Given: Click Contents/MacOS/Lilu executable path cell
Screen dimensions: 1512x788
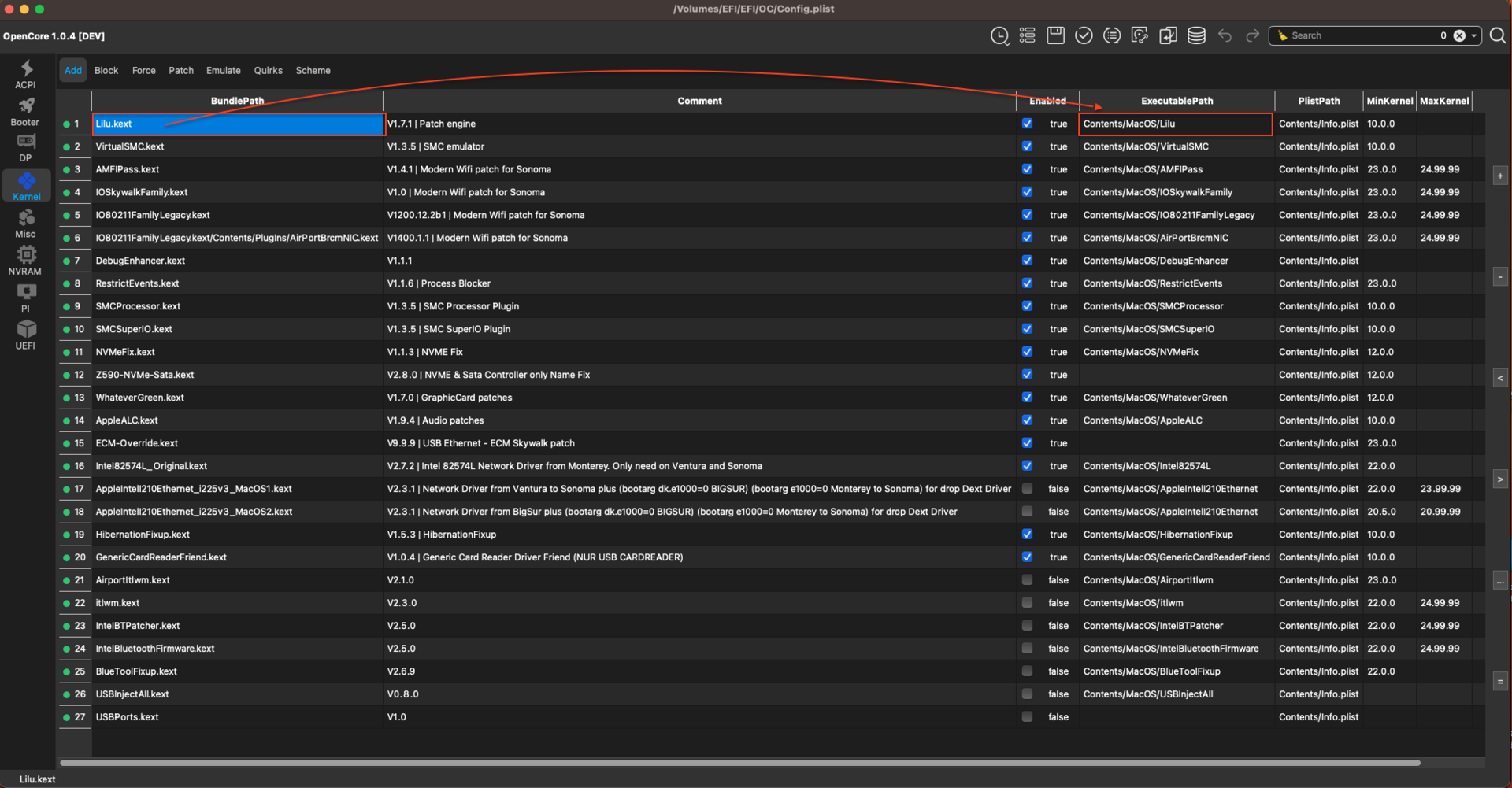Looking at the screenshot, I should click(1176, 124).
